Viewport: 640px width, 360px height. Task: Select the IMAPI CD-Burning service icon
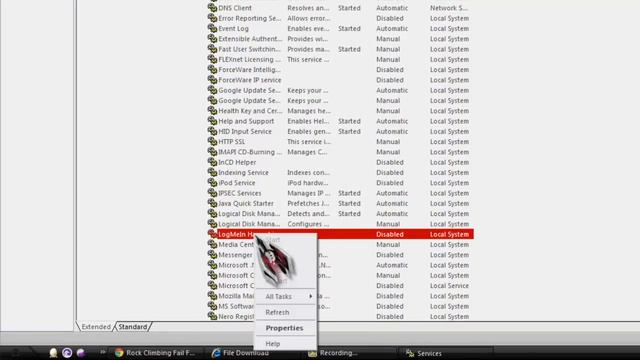click(x=212, y=152)
